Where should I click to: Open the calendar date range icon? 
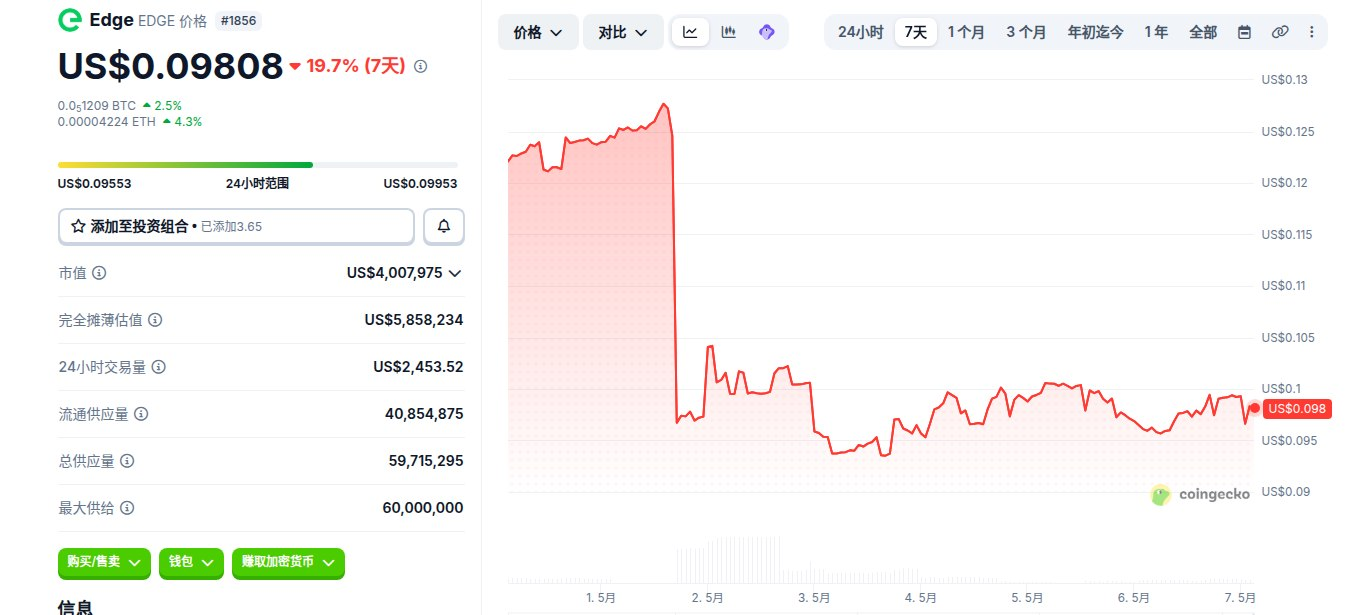click(1244, 32)
